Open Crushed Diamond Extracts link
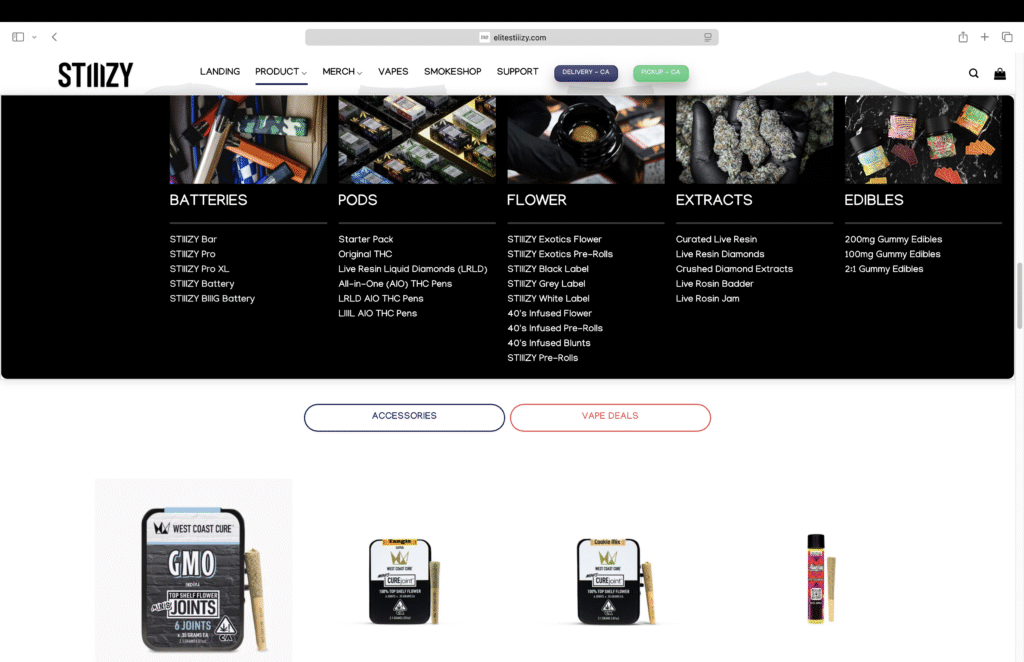 734,269
